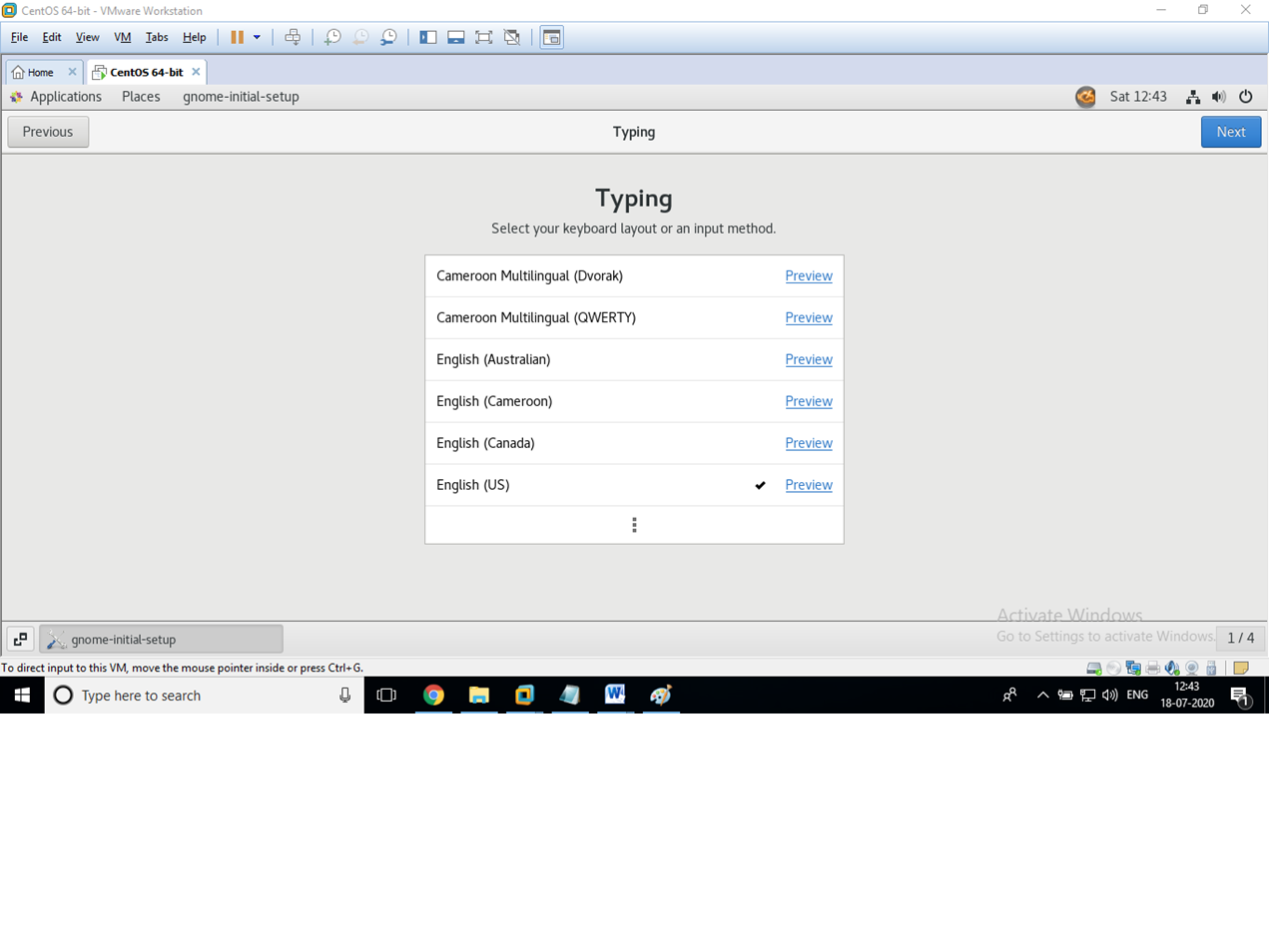Click the GNOME show-desktop icon in bottom panel
Viewport: 1269px width, 952px height.
(x=20, y=639)
